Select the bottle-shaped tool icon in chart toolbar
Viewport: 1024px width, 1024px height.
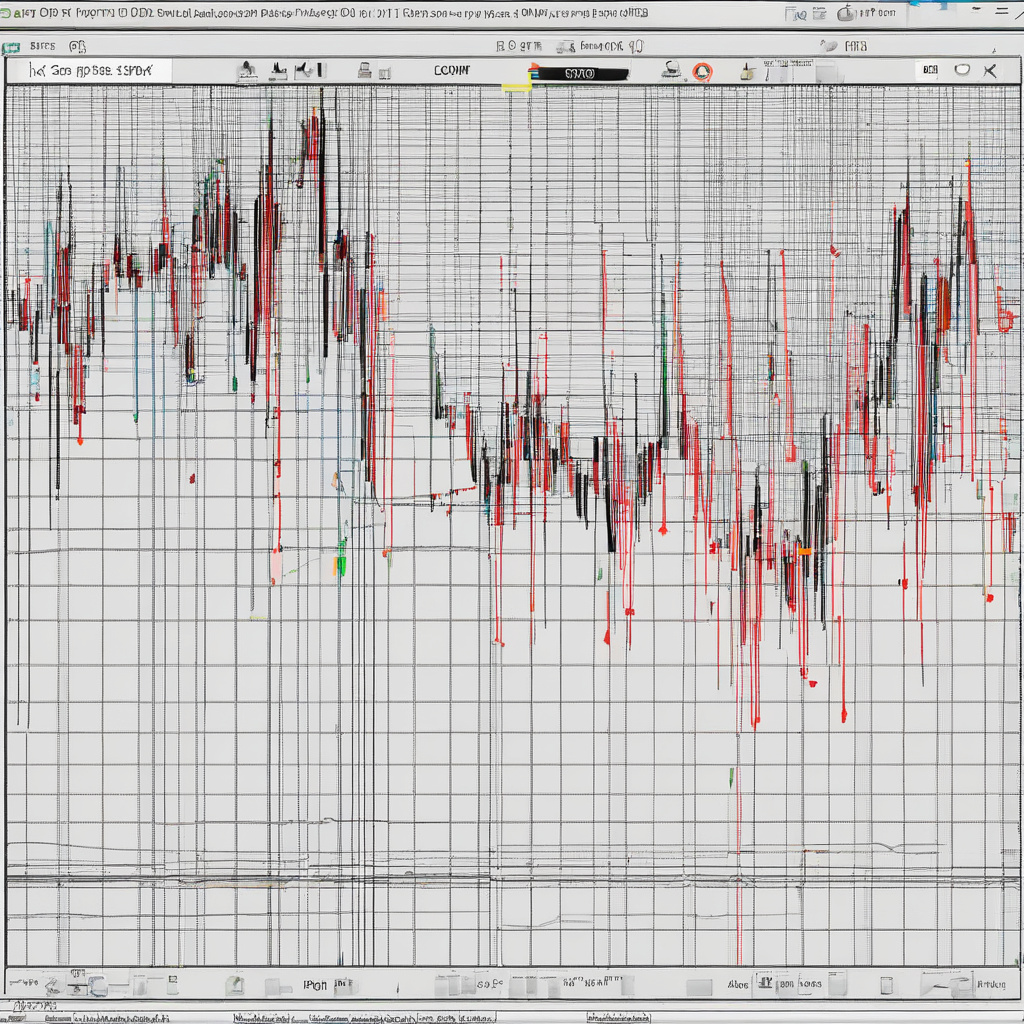(746, 71)
